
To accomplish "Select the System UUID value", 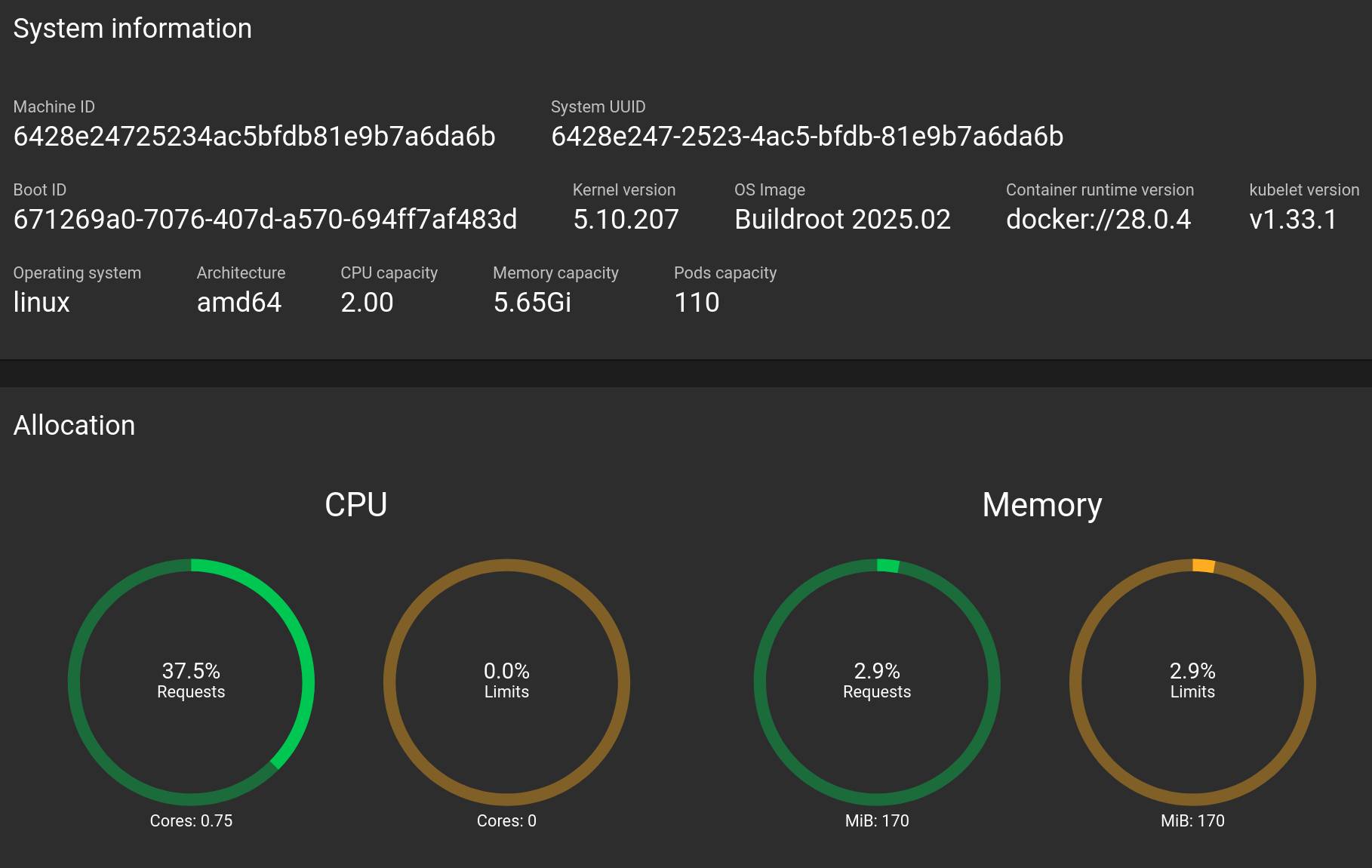I will 807,138.
